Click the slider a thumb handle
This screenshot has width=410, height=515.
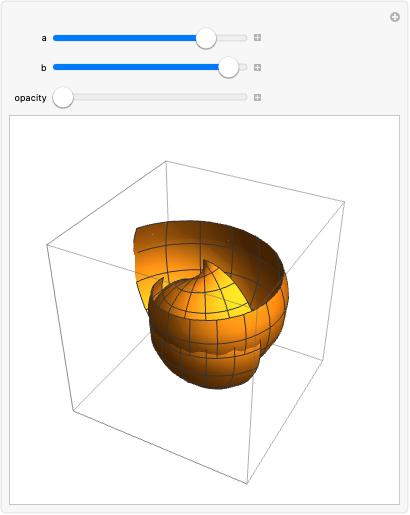[206, 38]
